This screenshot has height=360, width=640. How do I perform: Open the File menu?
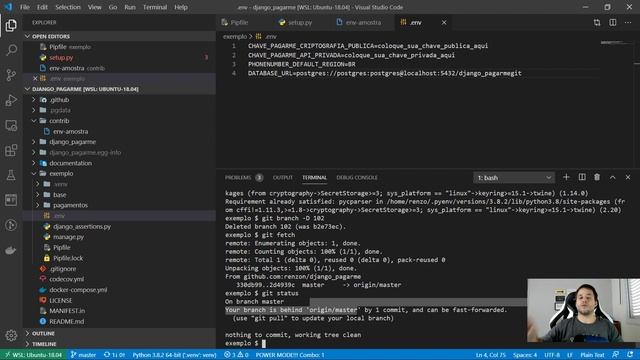click(x=24, y=7)
